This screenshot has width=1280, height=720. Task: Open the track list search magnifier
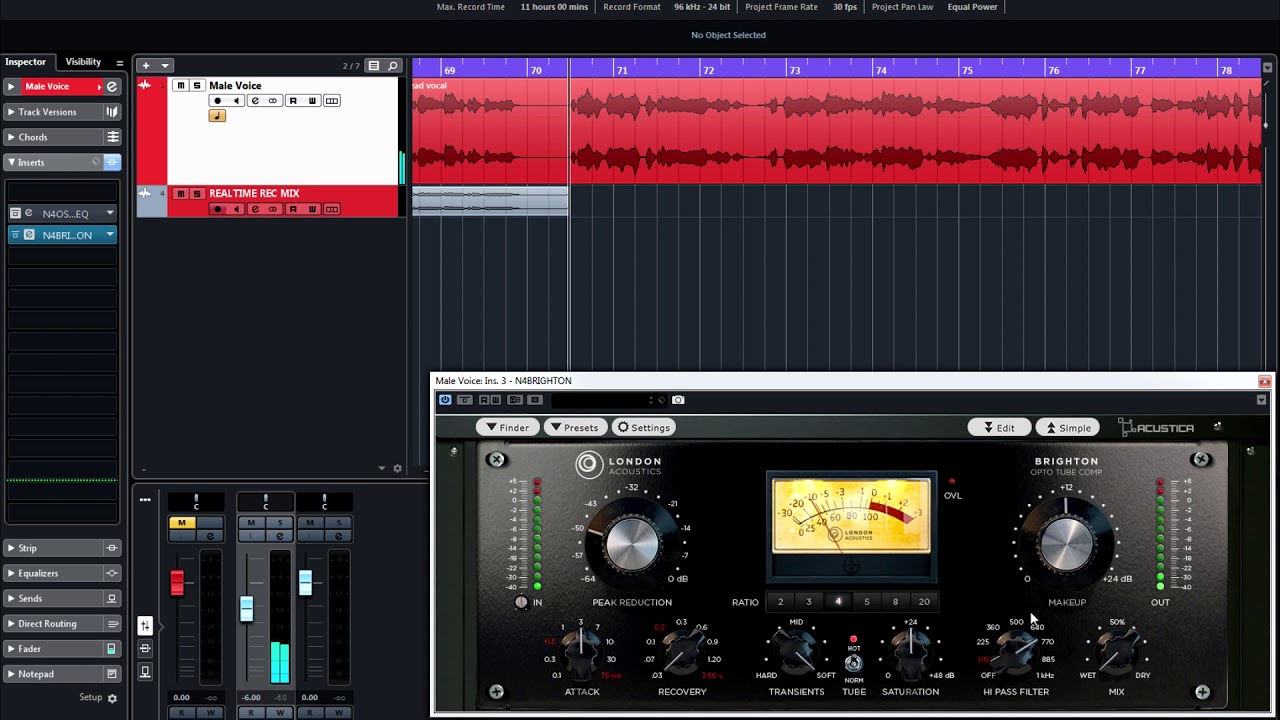[x=393, y=66]
